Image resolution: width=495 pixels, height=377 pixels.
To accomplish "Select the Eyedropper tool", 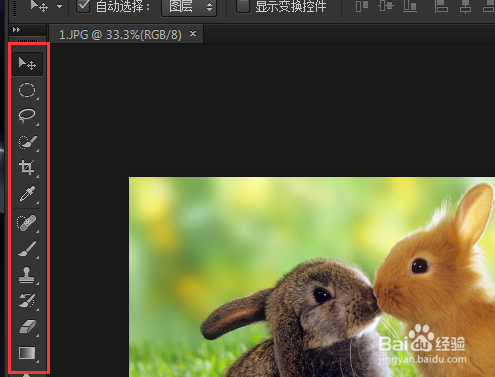I will tap(27, 194).
